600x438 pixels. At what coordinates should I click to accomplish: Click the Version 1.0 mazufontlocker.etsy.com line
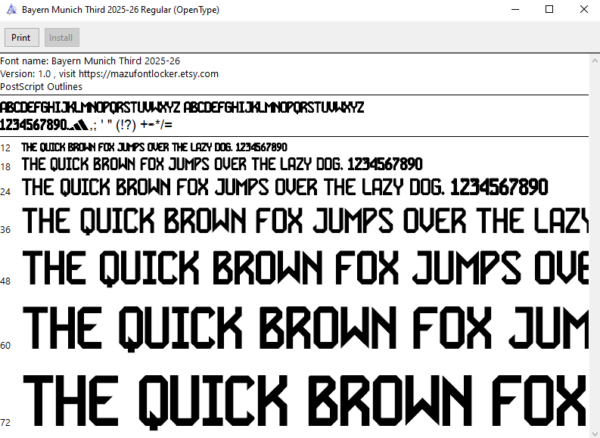tap(109, 74)
